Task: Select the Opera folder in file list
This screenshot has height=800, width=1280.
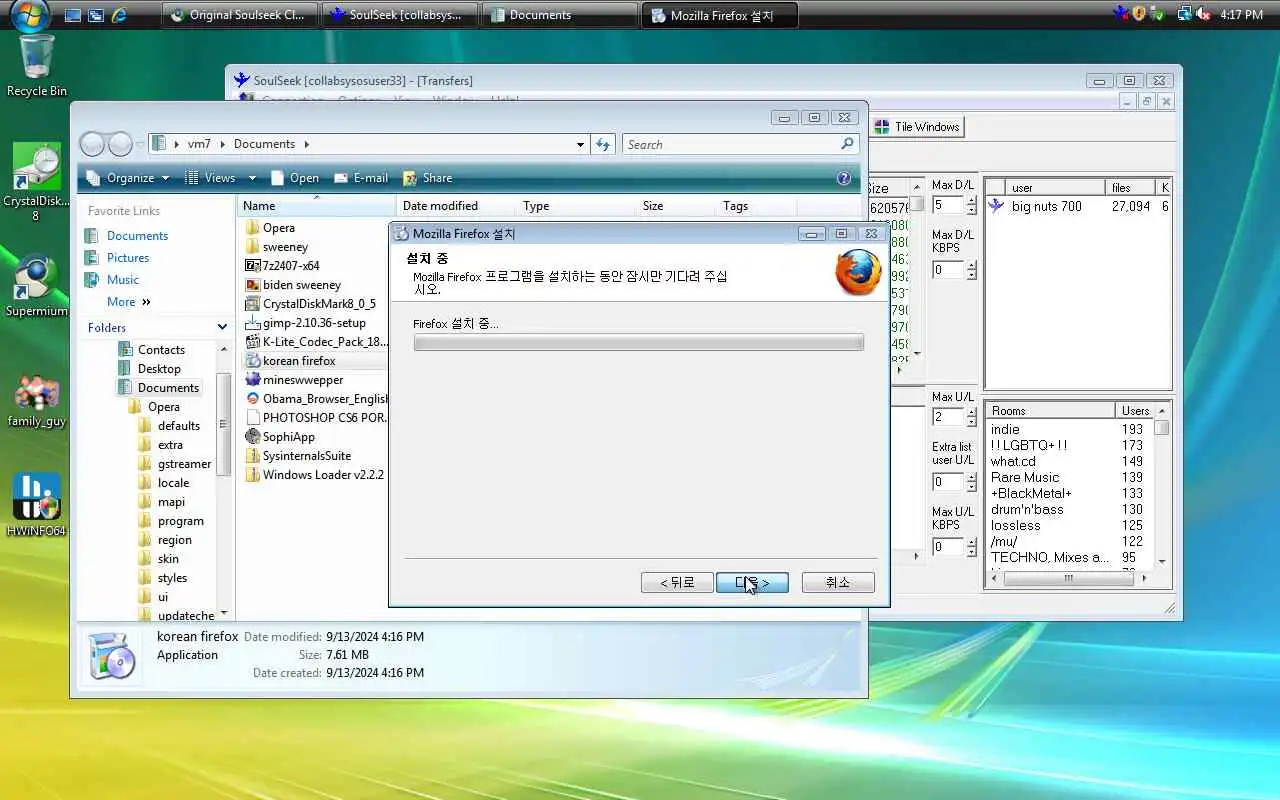Action: pyautogui.click(x=270, y=228)
